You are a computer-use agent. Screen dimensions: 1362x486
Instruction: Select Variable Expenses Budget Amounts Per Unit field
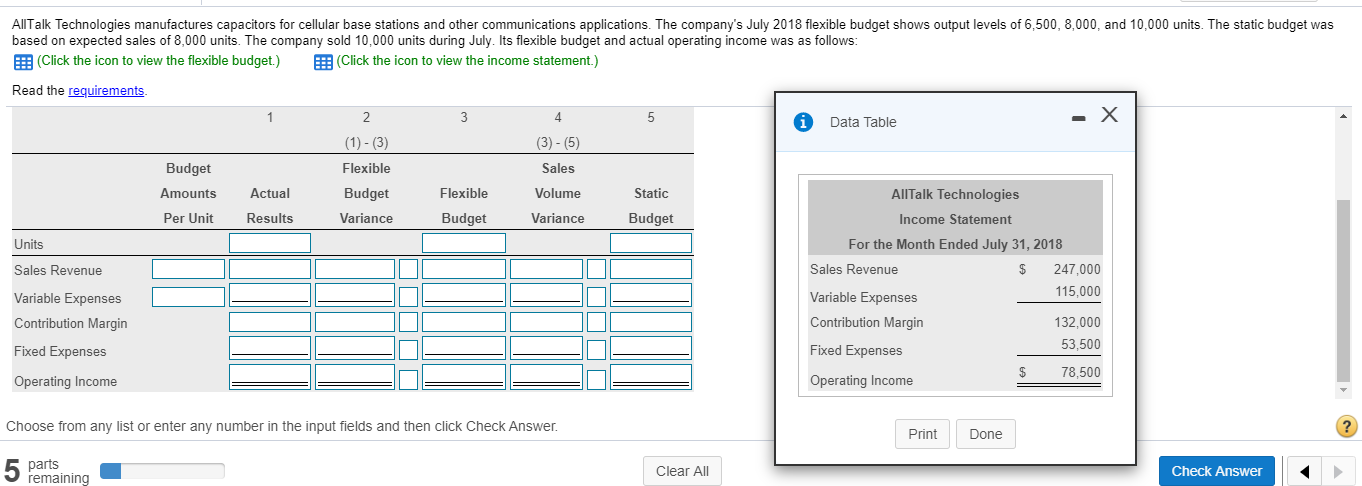[188, 297]
